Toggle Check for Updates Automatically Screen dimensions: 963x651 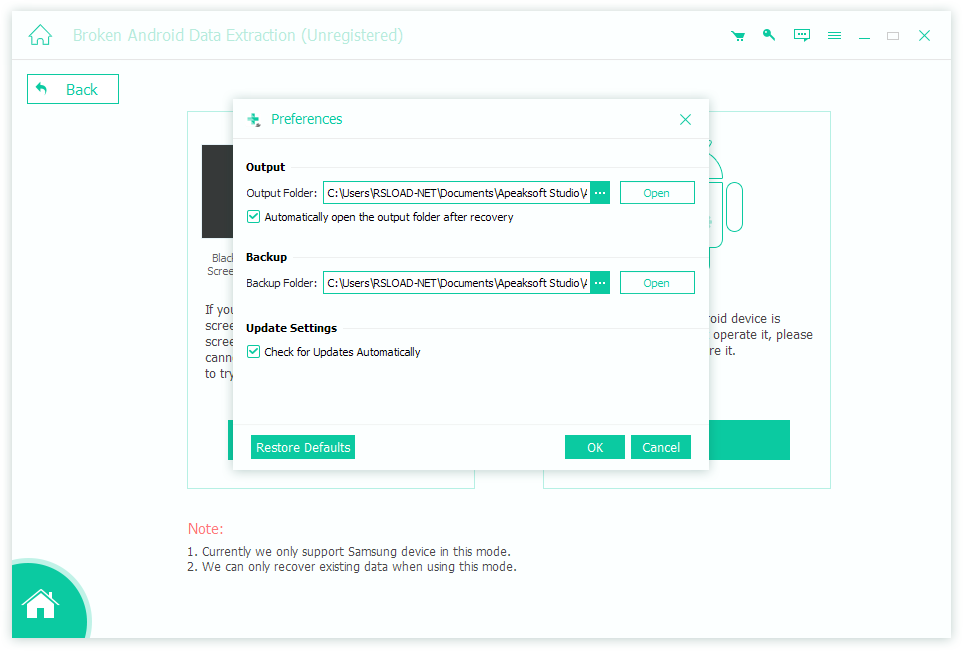point(253,352)
